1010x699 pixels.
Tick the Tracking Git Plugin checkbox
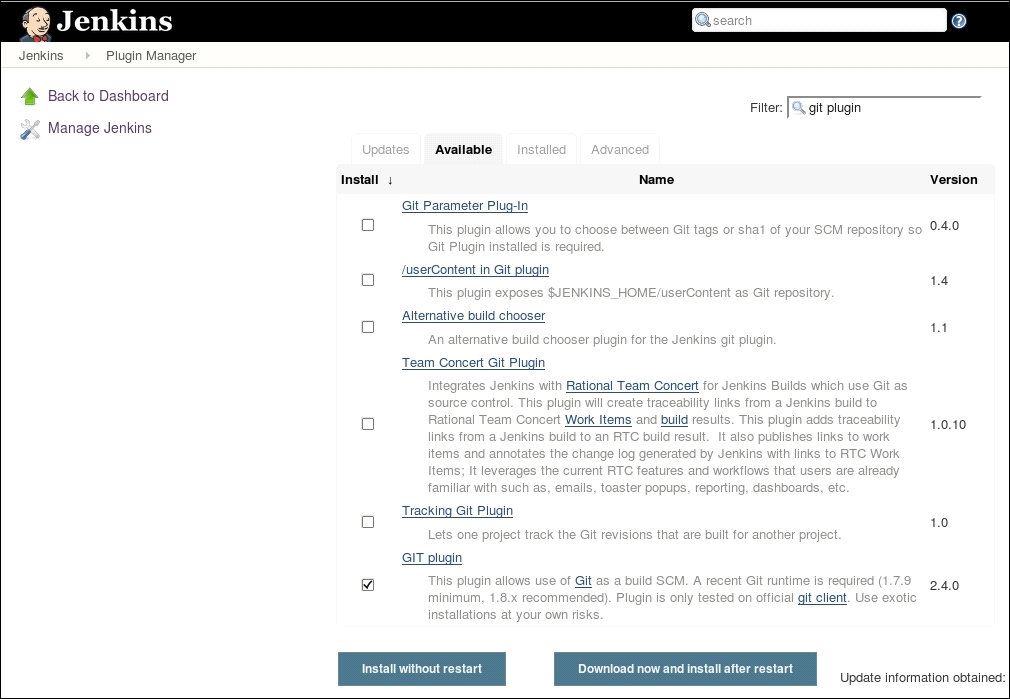tap(368, 522)
